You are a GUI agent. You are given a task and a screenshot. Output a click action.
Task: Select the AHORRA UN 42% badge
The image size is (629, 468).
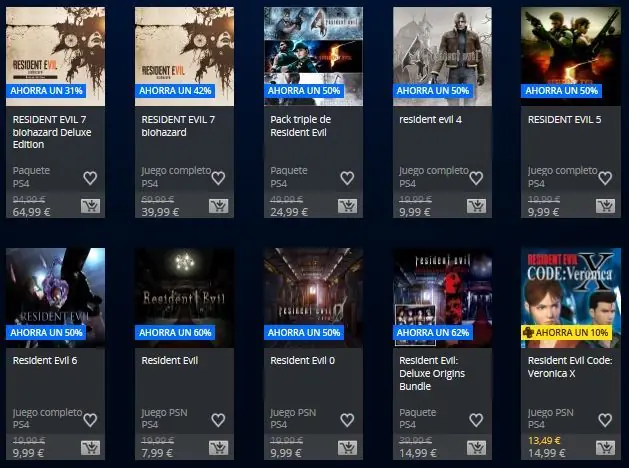pos(175,91)
